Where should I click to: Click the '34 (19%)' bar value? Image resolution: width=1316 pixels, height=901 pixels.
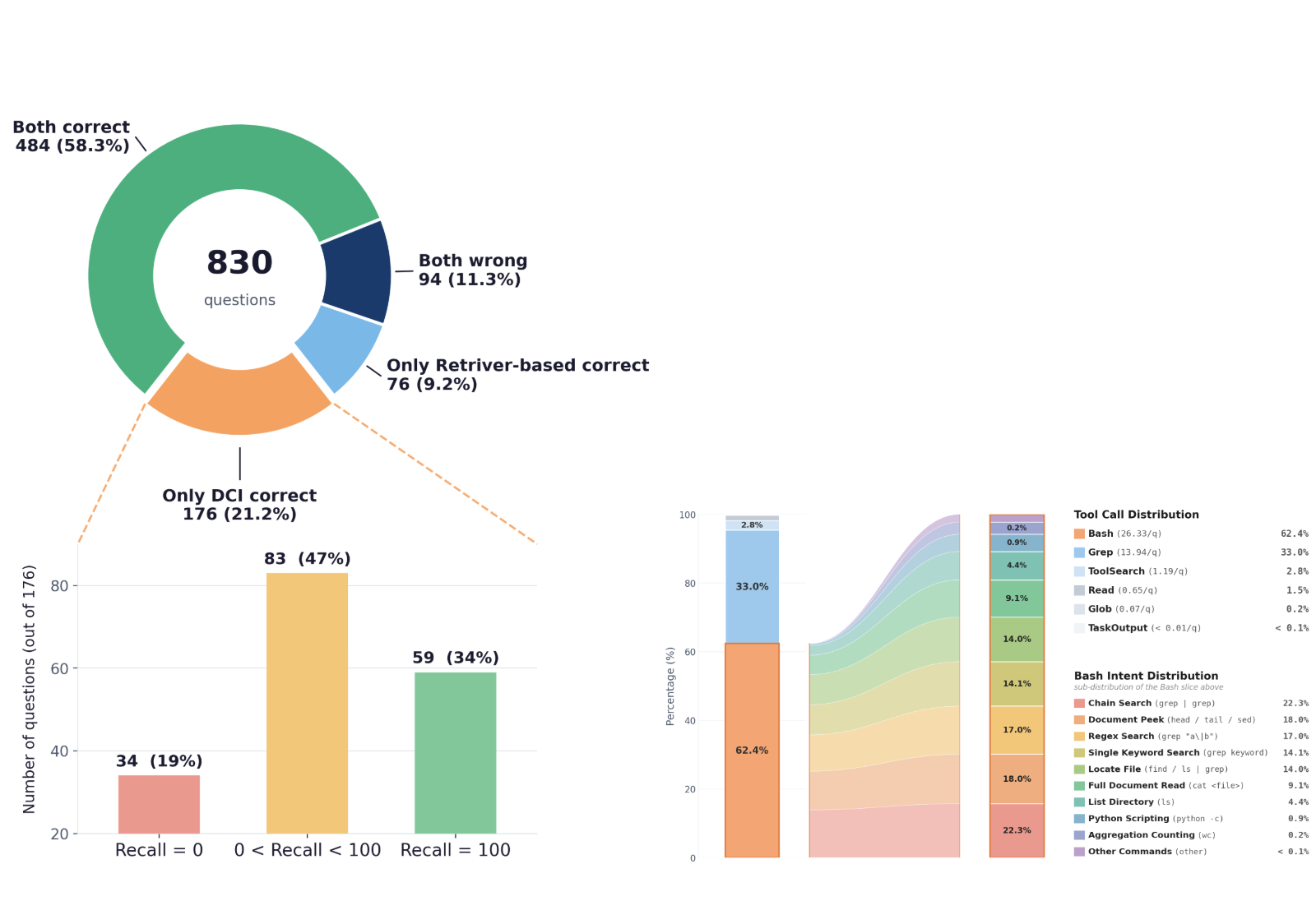coord(159,761)
